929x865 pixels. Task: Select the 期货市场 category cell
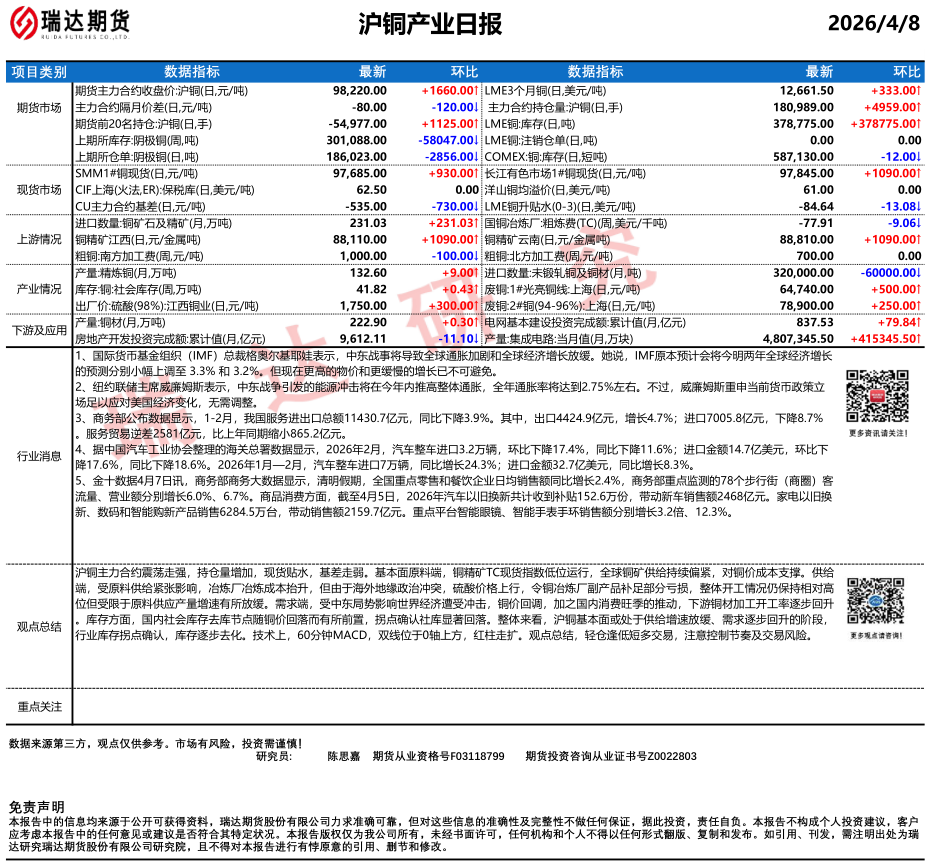[x=39, y=108]
